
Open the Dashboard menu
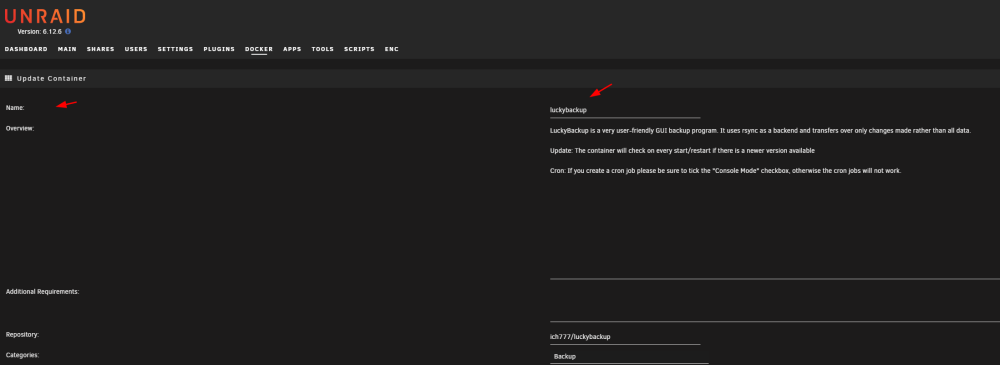click(26, 49)
